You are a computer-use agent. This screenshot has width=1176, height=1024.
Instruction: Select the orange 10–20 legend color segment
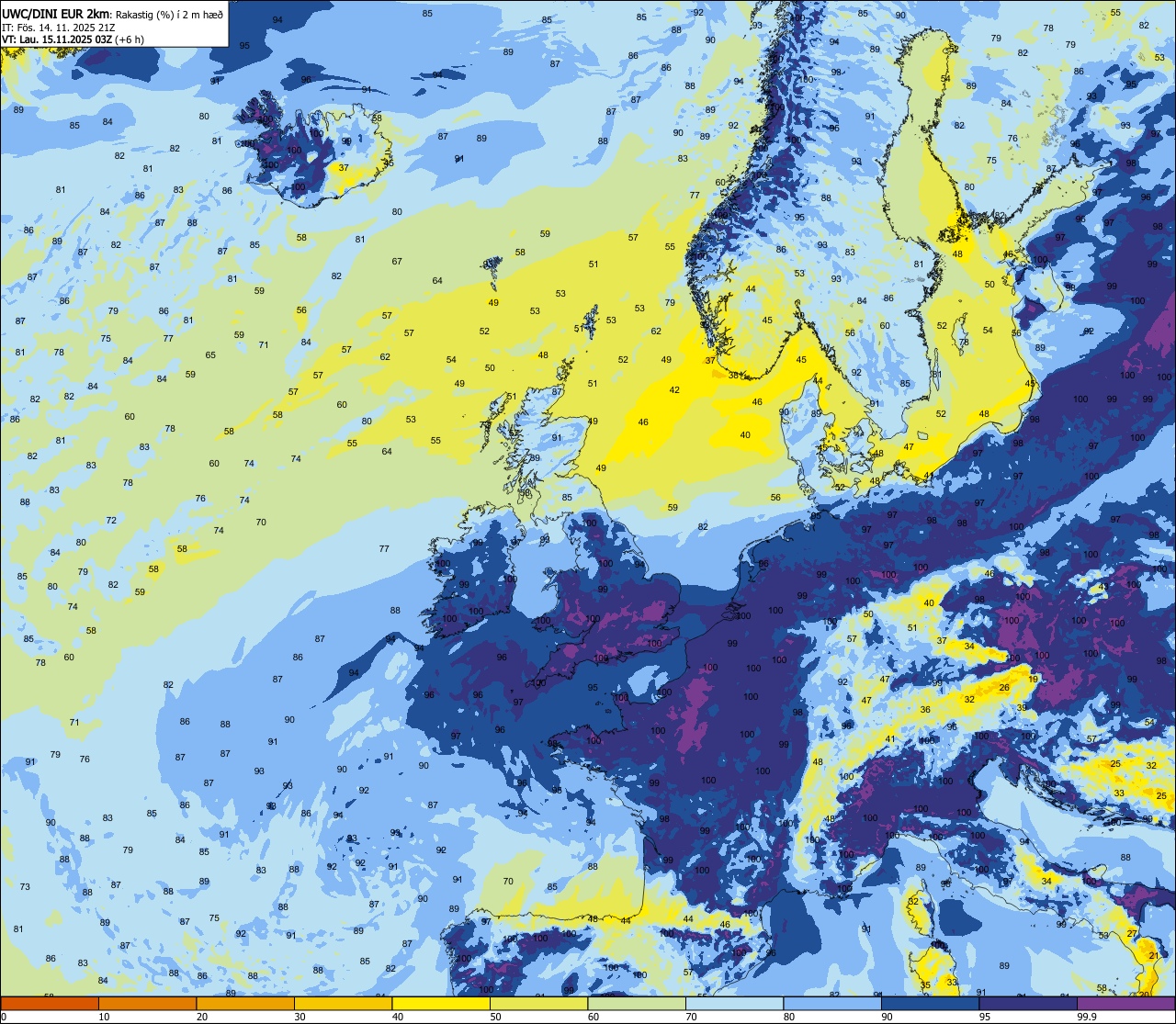147,1003
